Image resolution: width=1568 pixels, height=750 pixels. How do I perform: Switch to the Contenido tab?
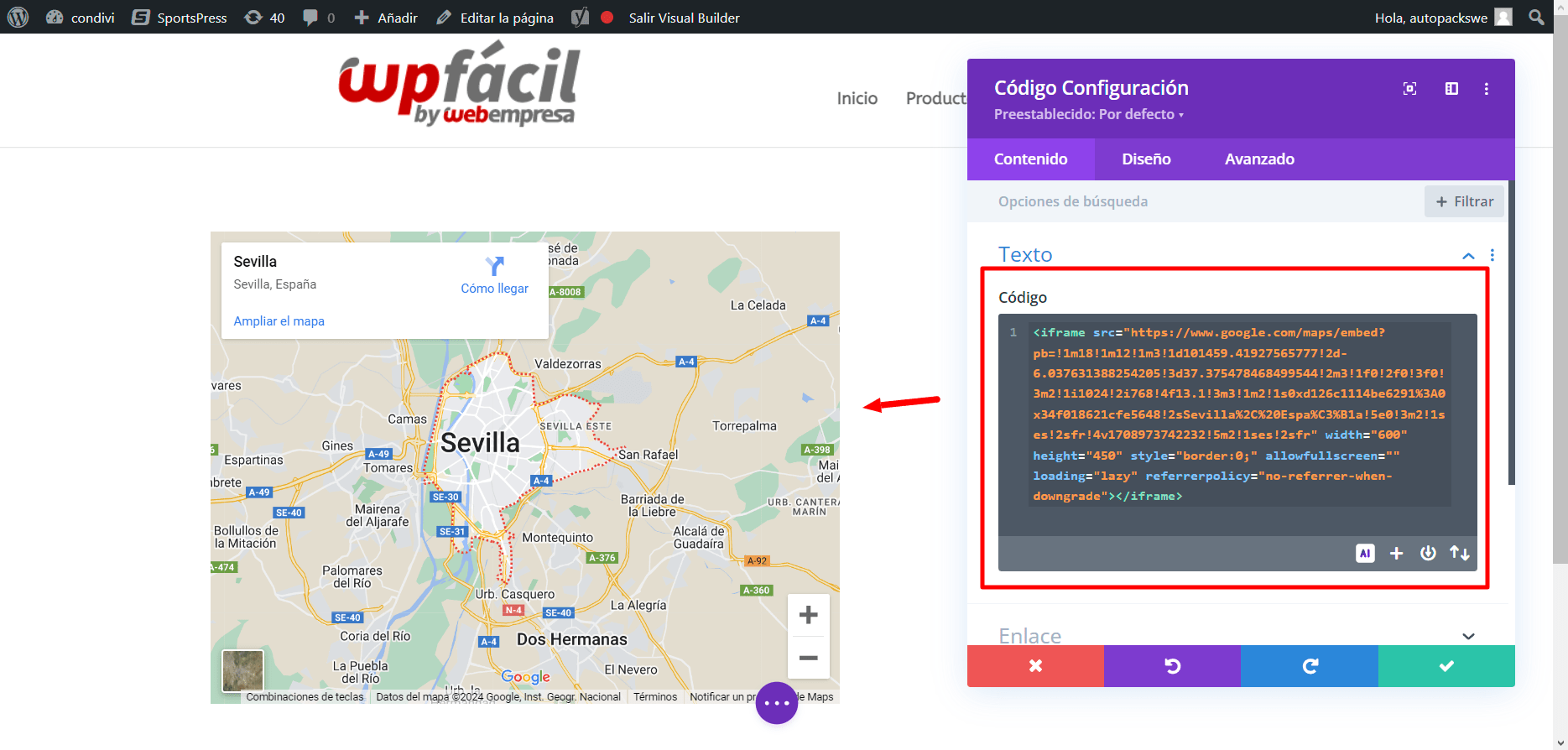[x=1030, y=159]
